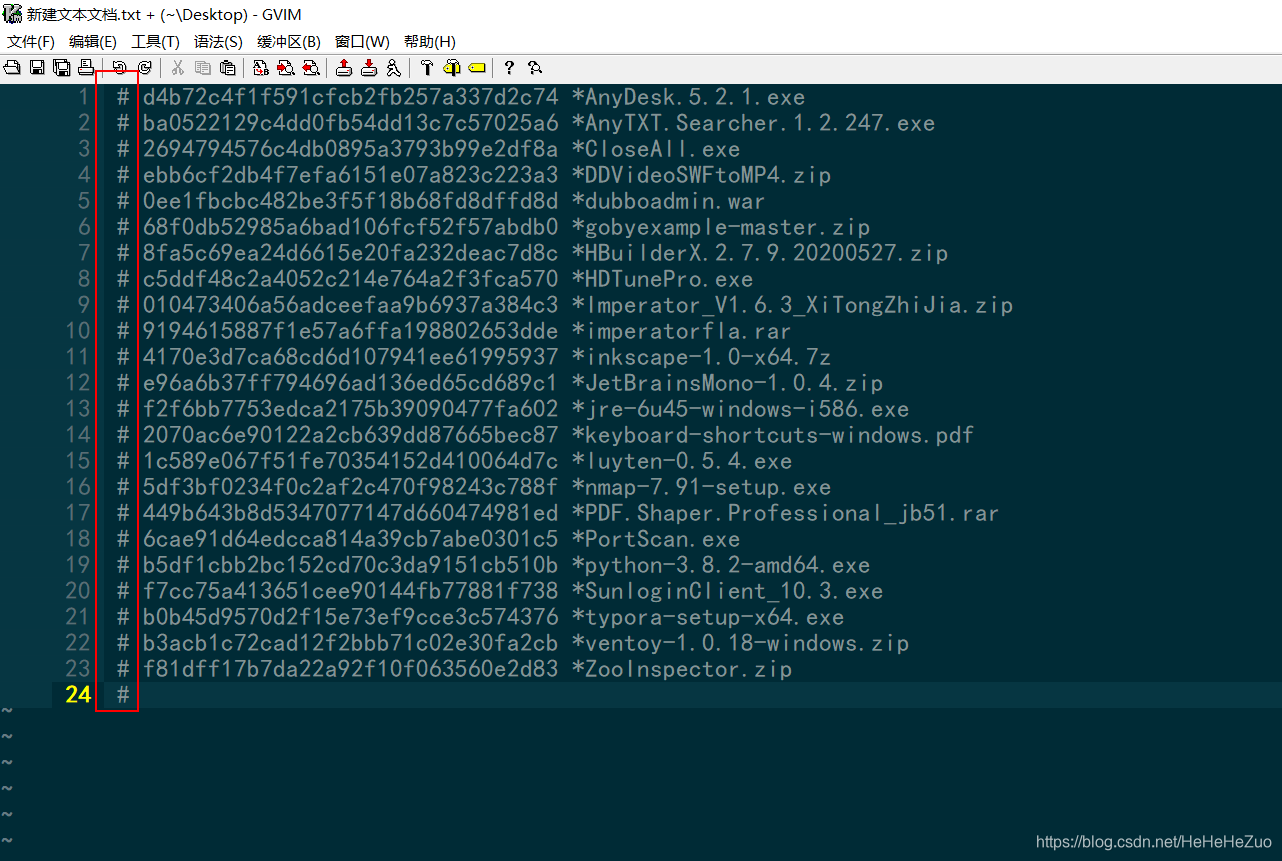Open the 缓冲区(B) menu
The image size is (1282, 861).
tap(289, 41)
